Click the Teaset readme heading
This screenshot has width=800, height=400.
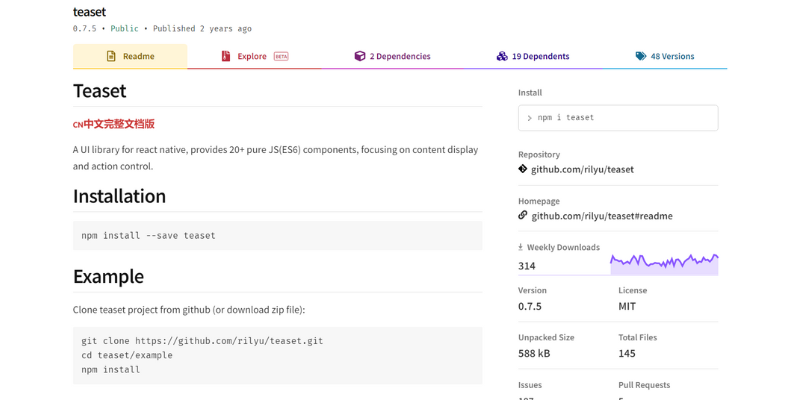pyautogui.click(x=99, y=91)
